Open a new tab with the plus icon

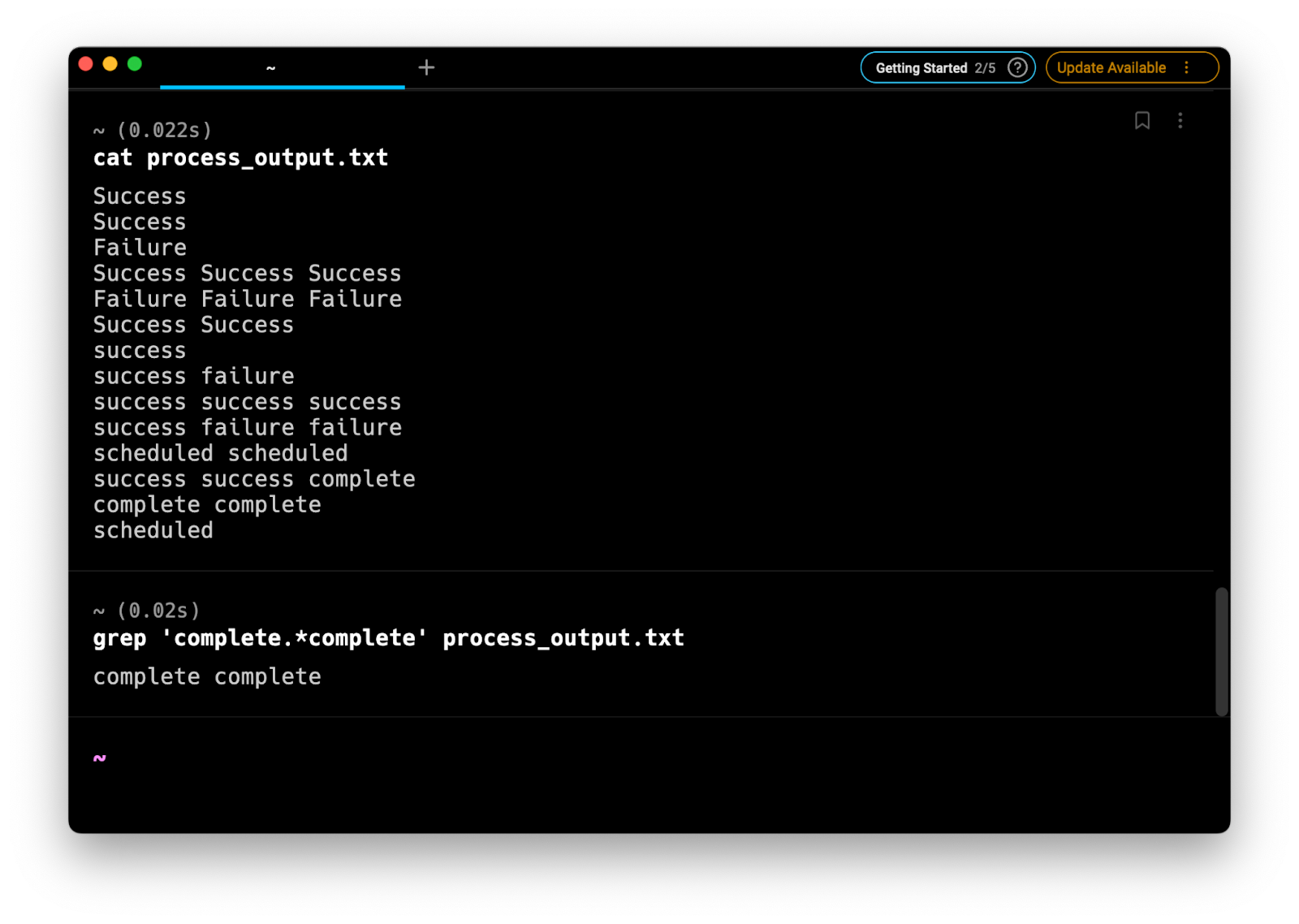tap(426, 67)
